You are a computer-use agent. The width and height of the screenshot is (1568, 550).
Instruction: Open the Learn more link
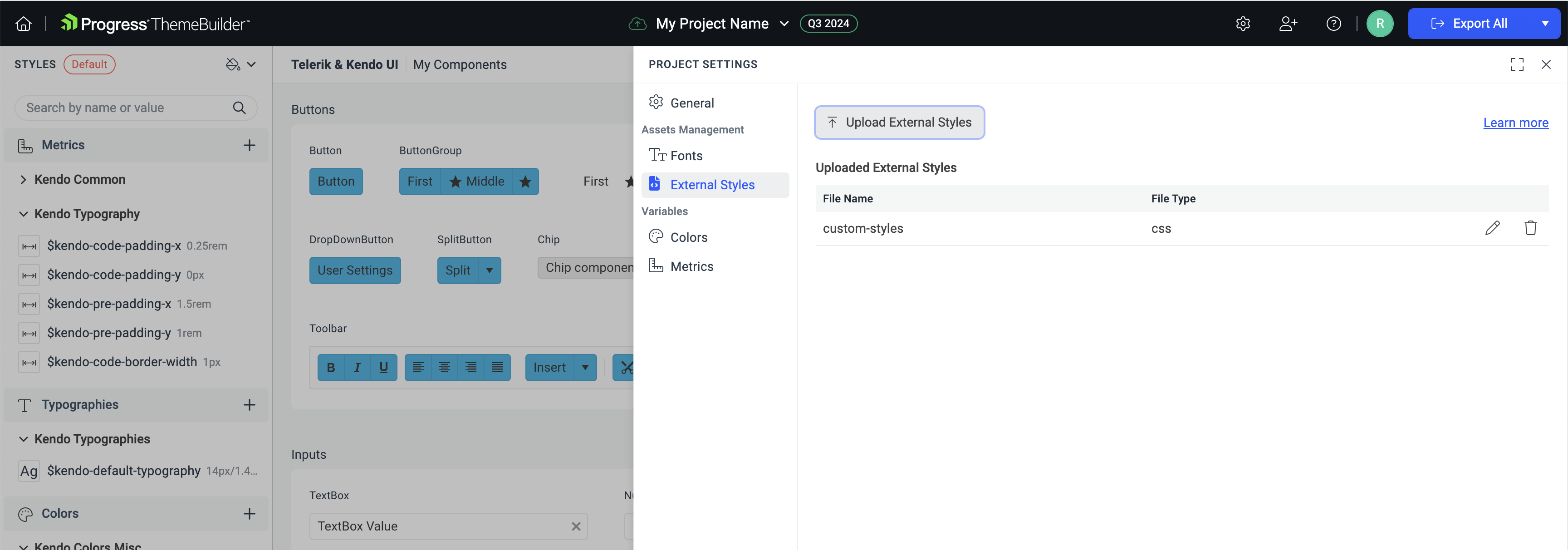tap(1515, 123)
